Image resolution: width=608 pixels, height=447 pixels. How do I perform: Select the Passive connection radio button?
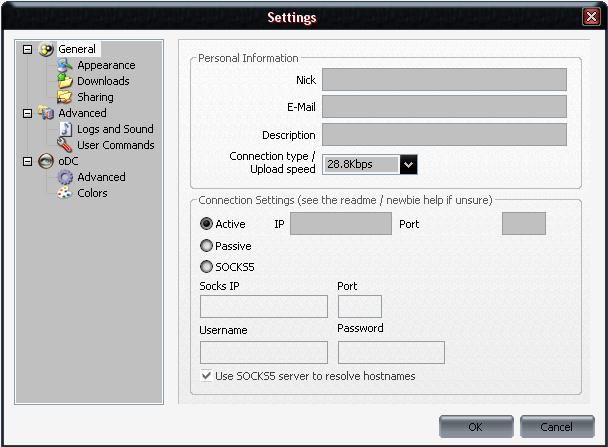(207, 246)
